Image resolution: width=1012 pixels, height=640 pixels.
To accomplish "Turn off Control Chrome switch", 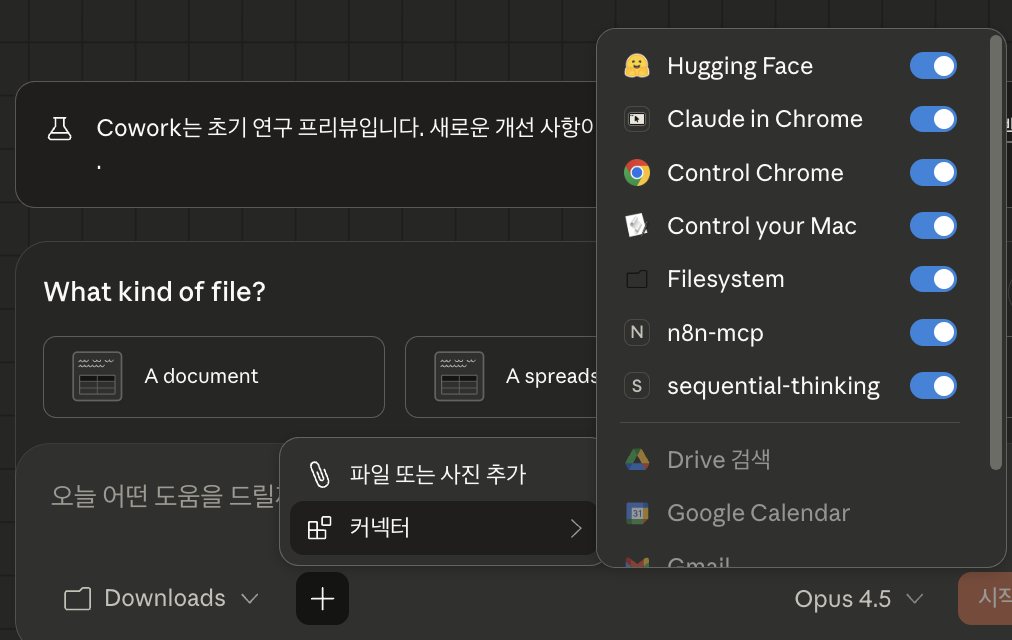I will tap(933, 173).
